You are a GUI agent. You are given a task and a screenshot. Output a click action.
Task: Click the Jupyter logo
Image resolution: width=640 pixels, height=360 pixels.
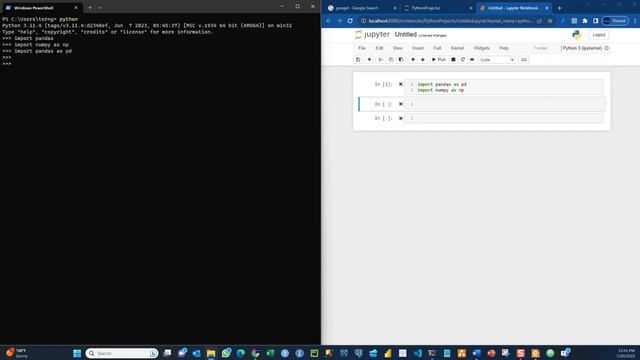point(372,35)
